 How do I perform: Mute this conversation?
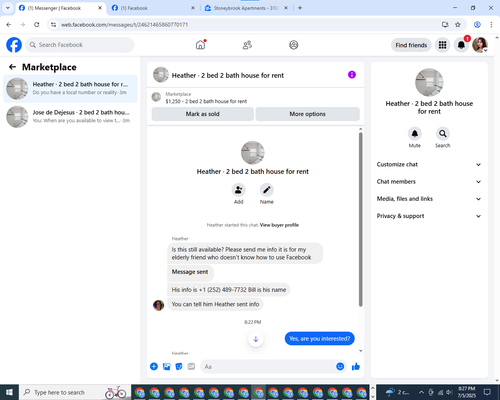pos(415,134)
